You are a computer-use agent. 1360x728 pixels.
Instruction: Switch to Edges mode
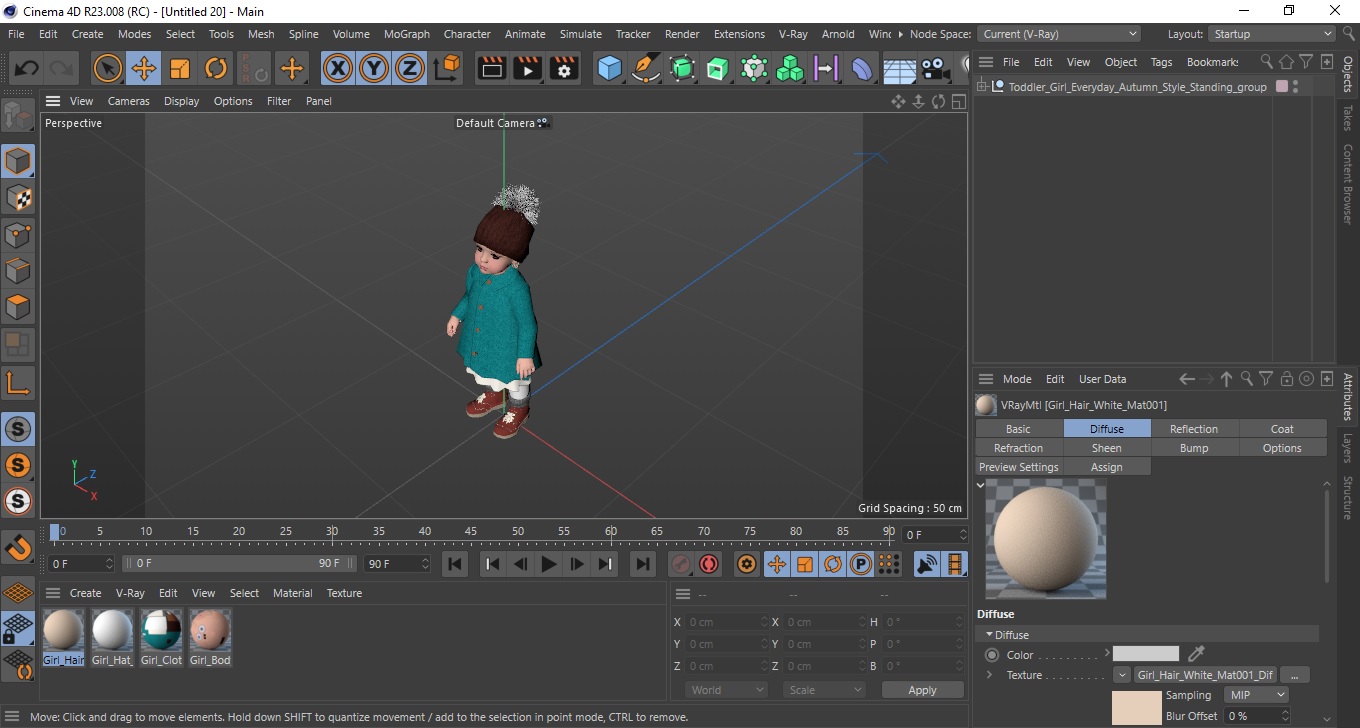[x=17, y=271]
